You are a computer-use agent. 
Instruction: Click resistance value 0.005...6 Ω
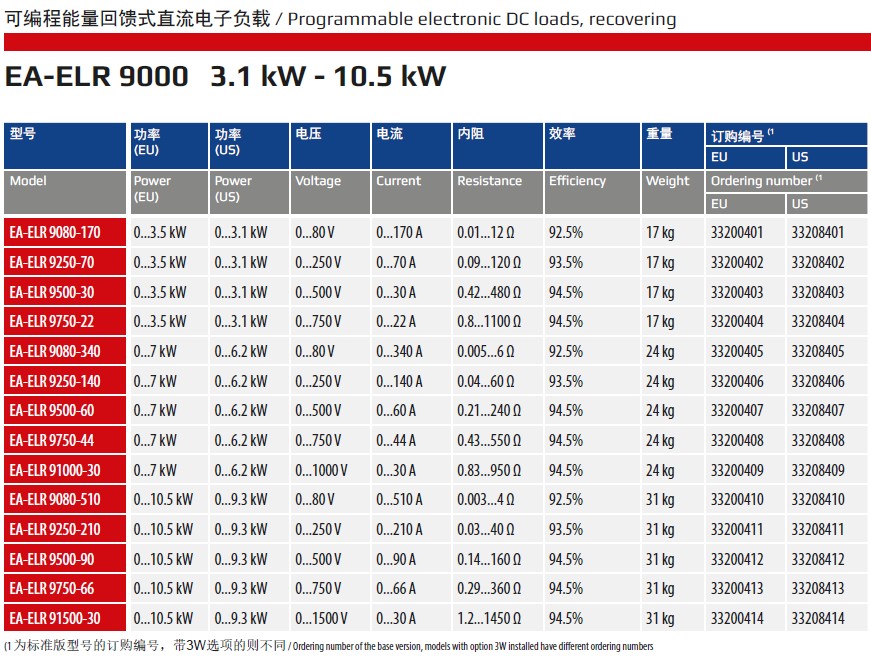point(486,351)
